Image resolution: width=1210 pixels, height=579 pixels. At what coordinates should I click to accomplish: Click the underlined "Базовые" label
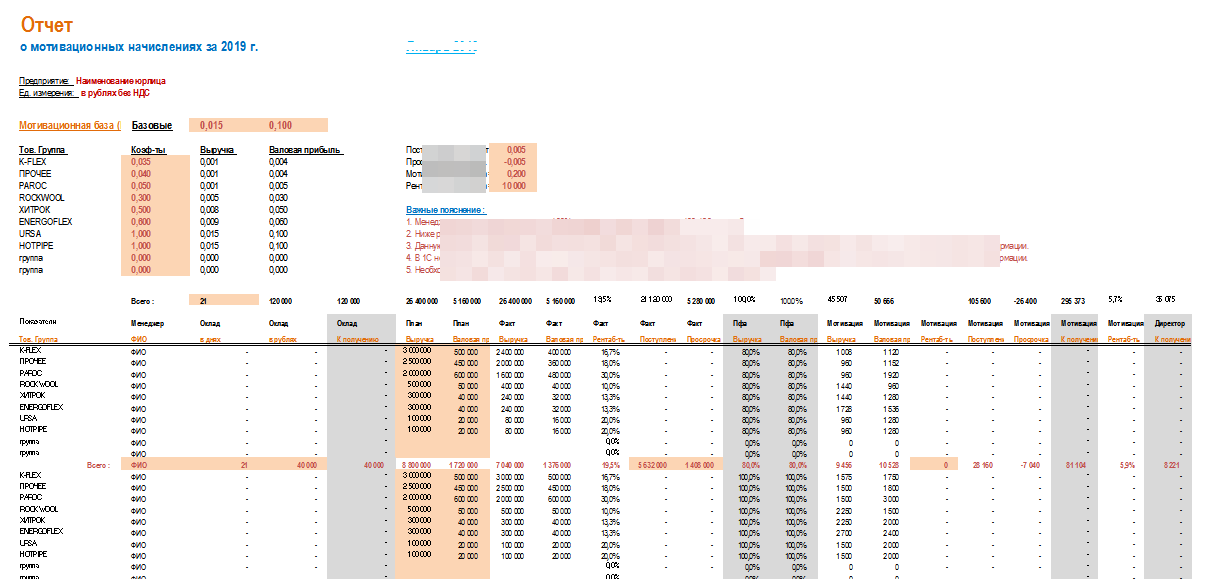pyautogui.click(x=152, y=125)
